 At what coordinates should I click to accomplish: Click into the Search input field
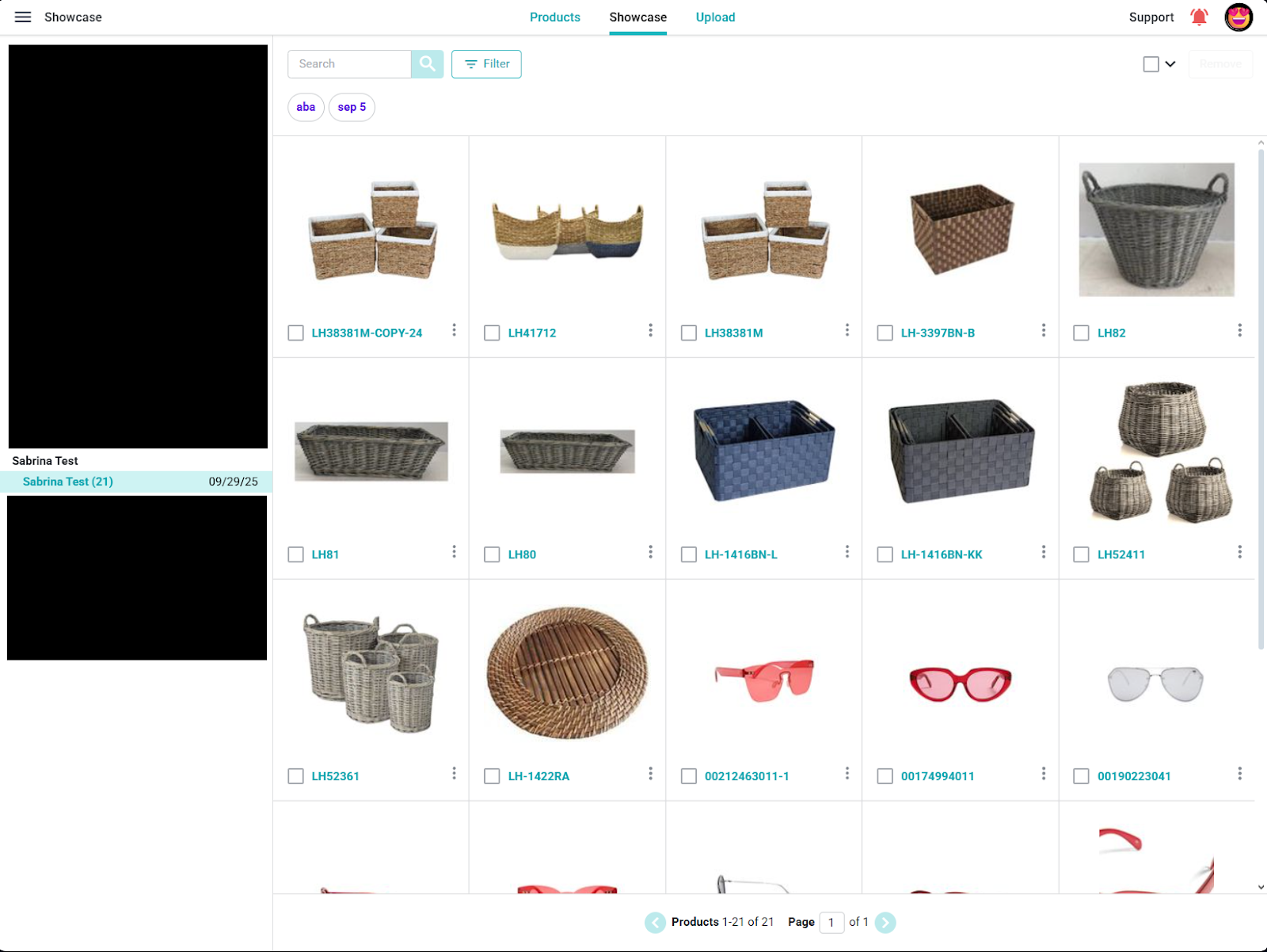click(x=349, y=64)
